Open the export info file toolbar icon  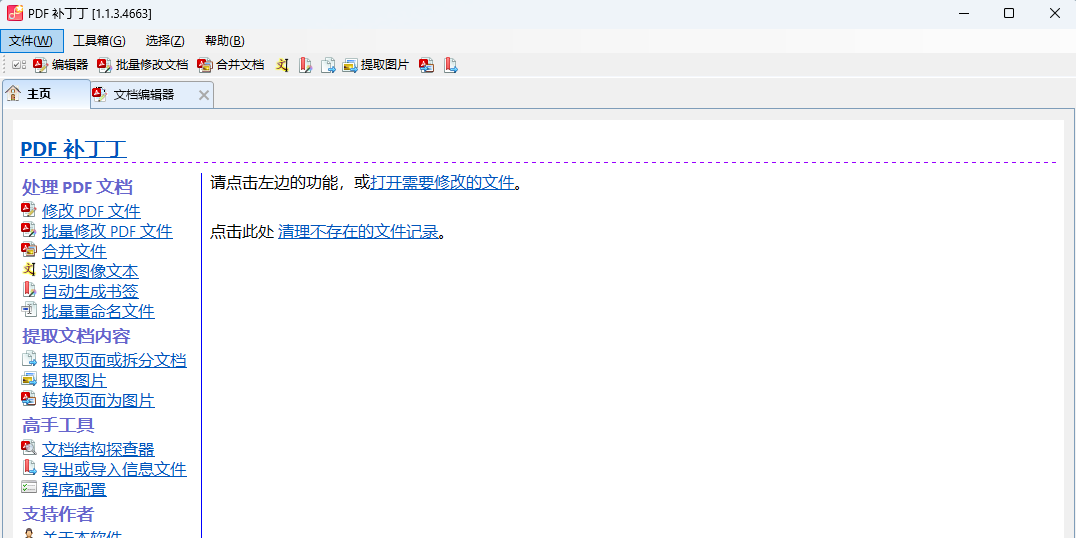pos(450,65)
